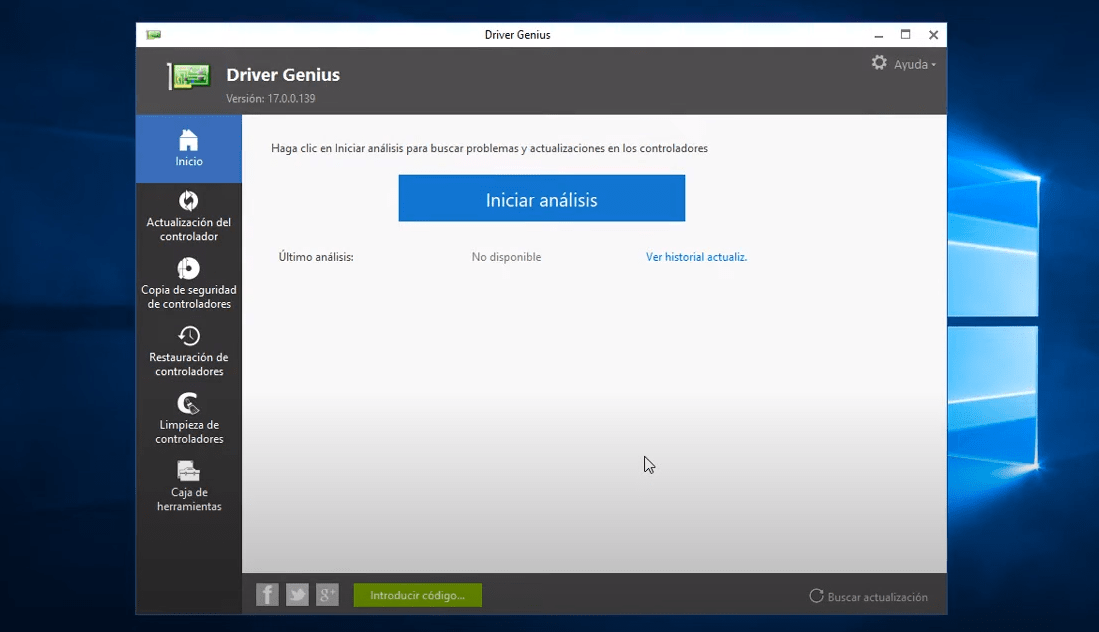1099x632 pixels.
Task: Click Buscar actualización refresh link
Action: point(868,597)
